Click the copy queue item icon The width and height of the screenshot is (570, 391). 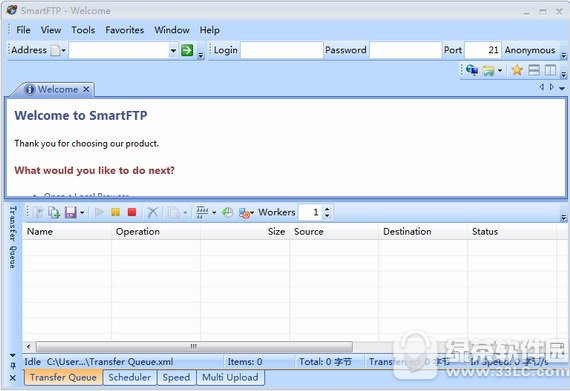coord(174,212)
